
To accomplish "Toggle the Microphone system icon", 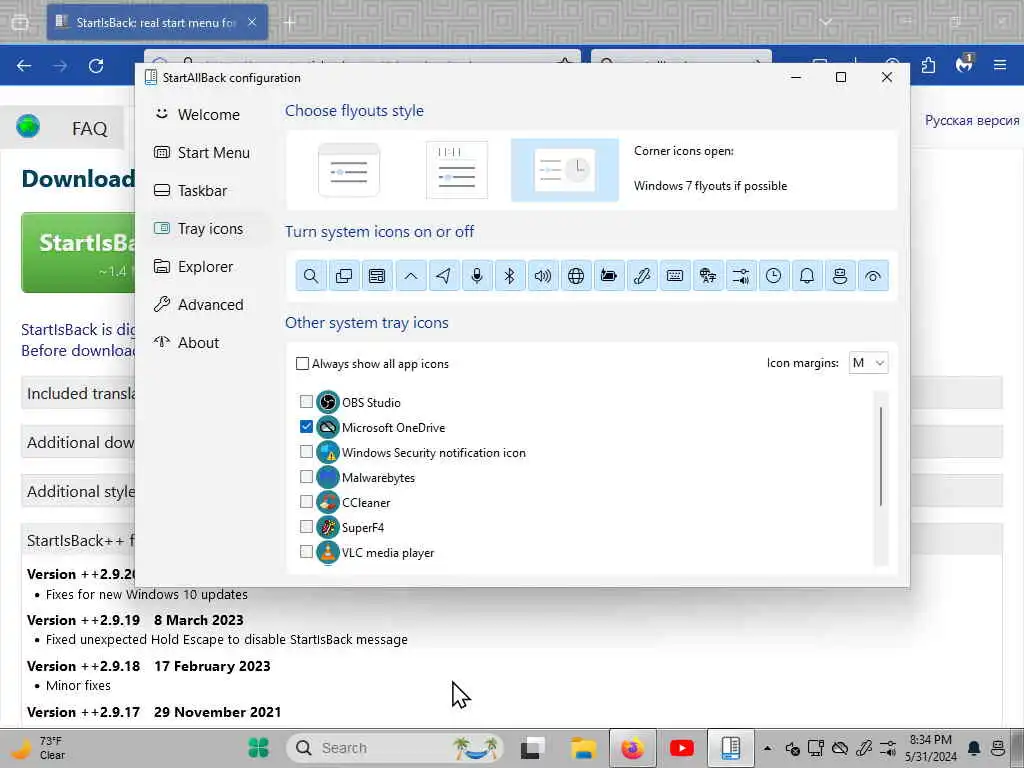I will click(477, 276).
